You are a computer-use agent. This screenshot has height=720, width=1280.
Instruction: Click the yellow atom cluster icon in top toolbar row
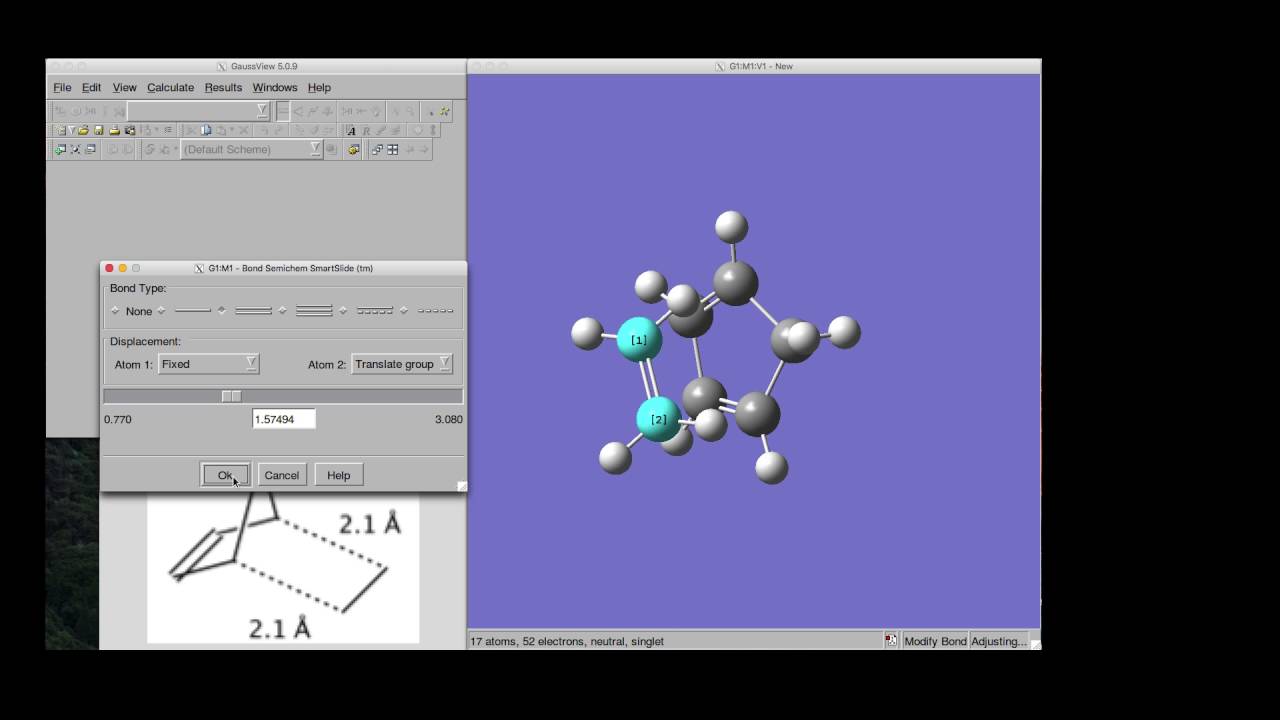click(x=444, y=111)
